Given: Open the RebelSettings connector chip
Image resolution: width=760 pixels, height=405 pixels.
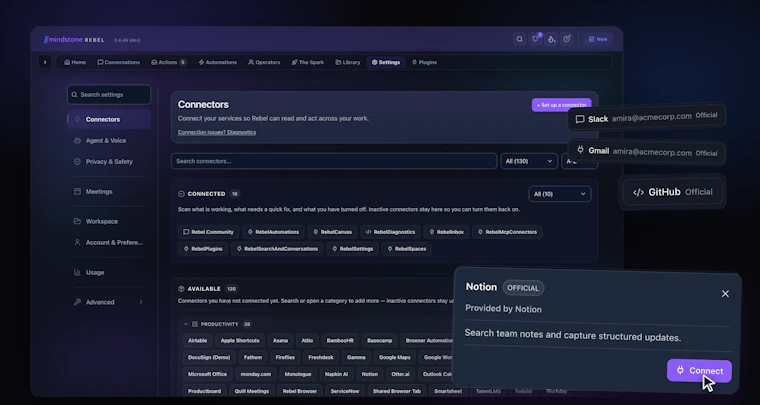Looking at the screenshot, I should [352, 249].
